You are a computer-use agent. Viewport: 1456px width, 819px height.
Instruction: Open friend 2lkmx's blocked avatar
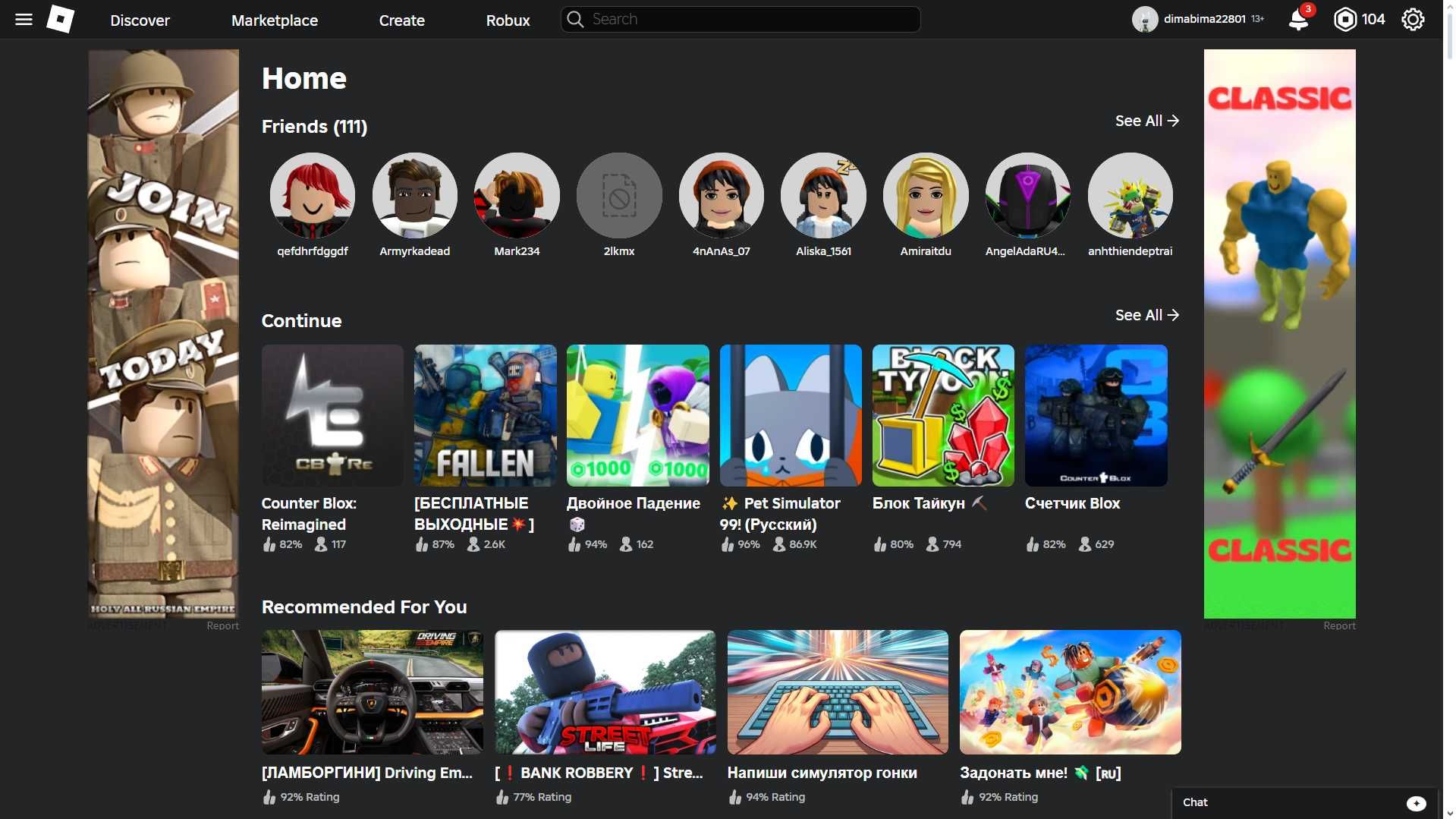click(x=619, y=196)
